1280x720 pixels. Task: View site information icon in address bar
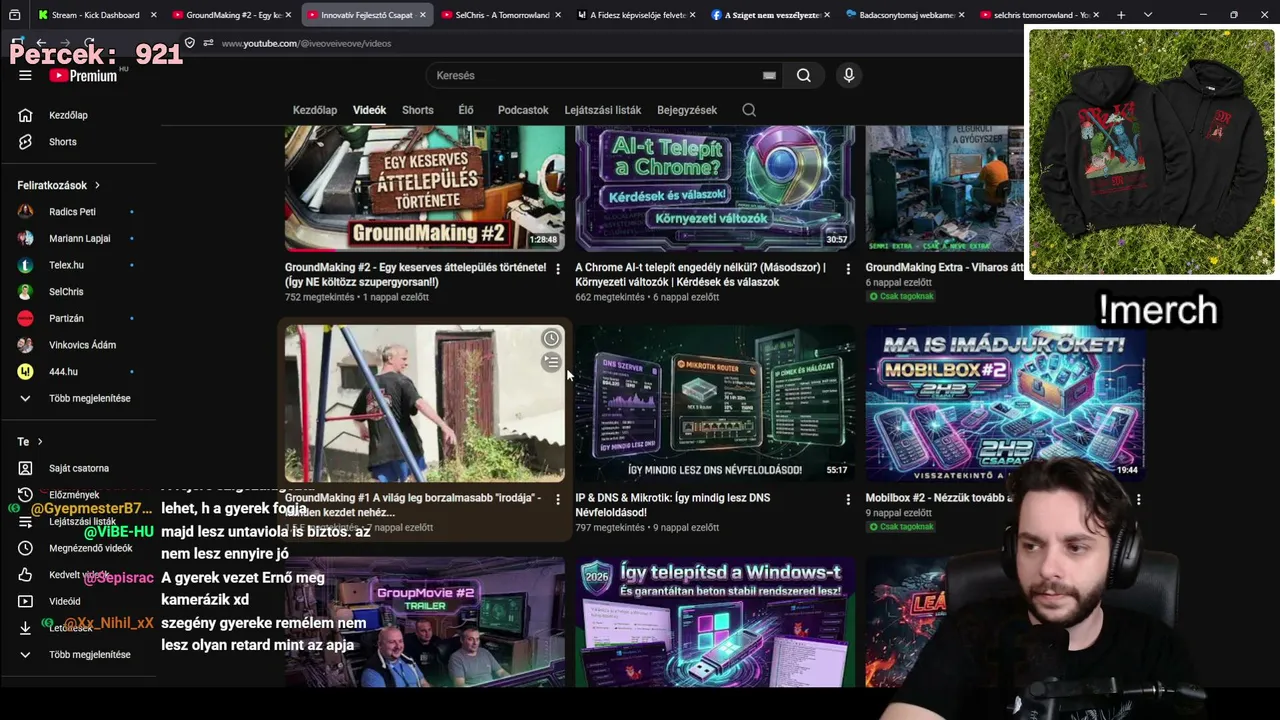coord(208,43)
